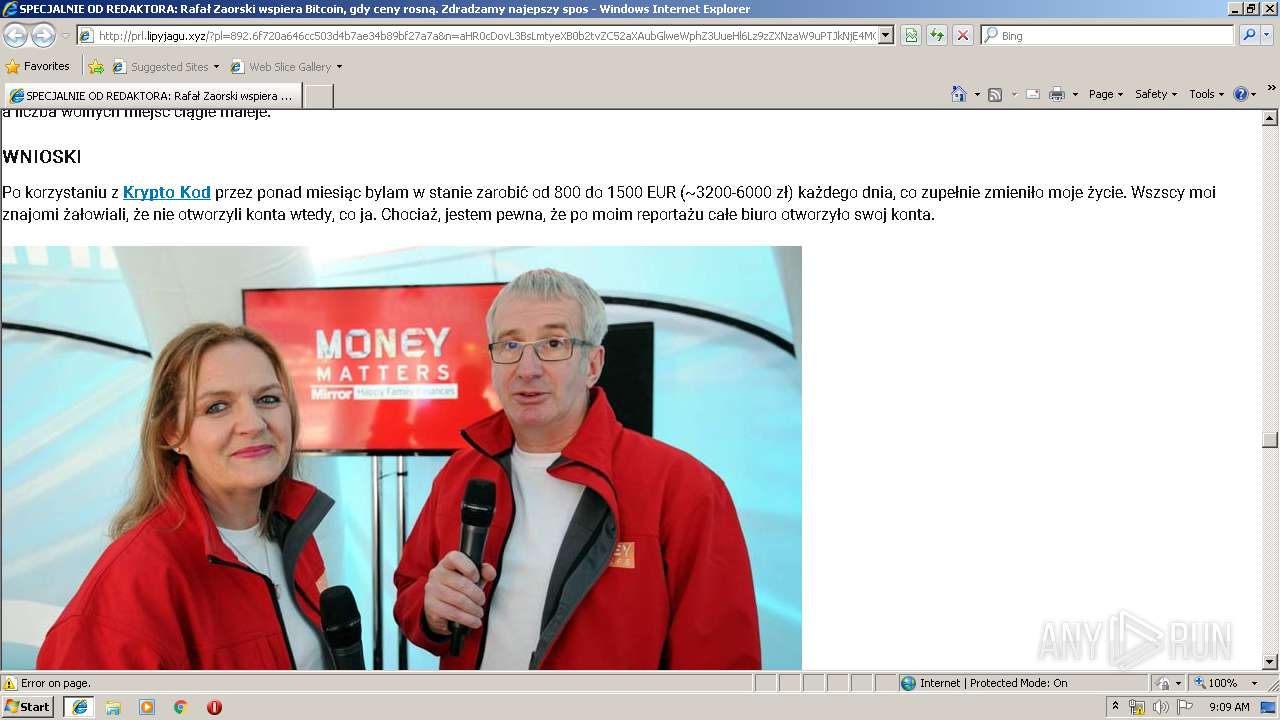Click inside the address URL field

tap(486, 35)
